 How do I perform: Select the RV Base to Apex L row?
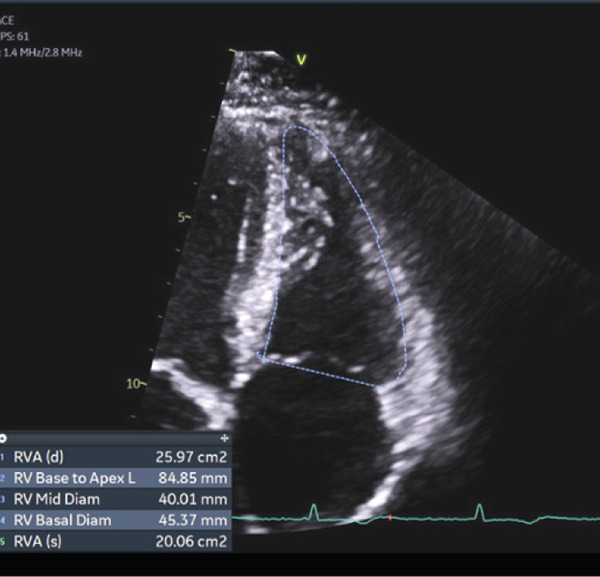pos(116,478)
